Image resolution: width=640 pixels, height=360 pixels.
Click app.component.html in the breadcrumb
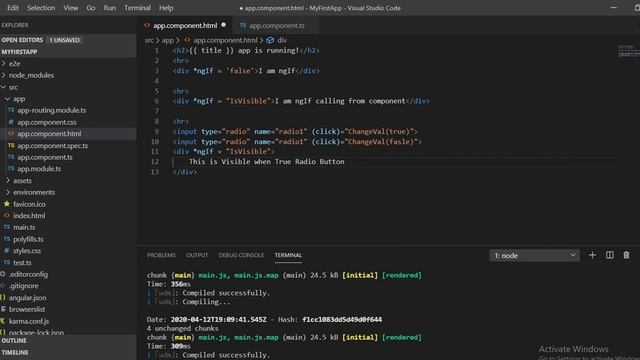(x=225, y=40)
